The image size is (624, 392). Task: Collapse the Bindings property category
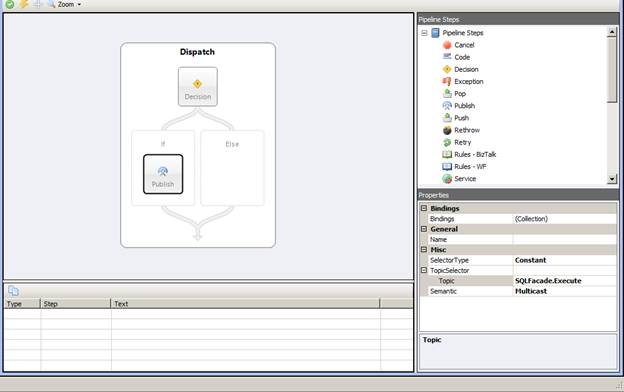pyautogui.click(x=424, y=208)
